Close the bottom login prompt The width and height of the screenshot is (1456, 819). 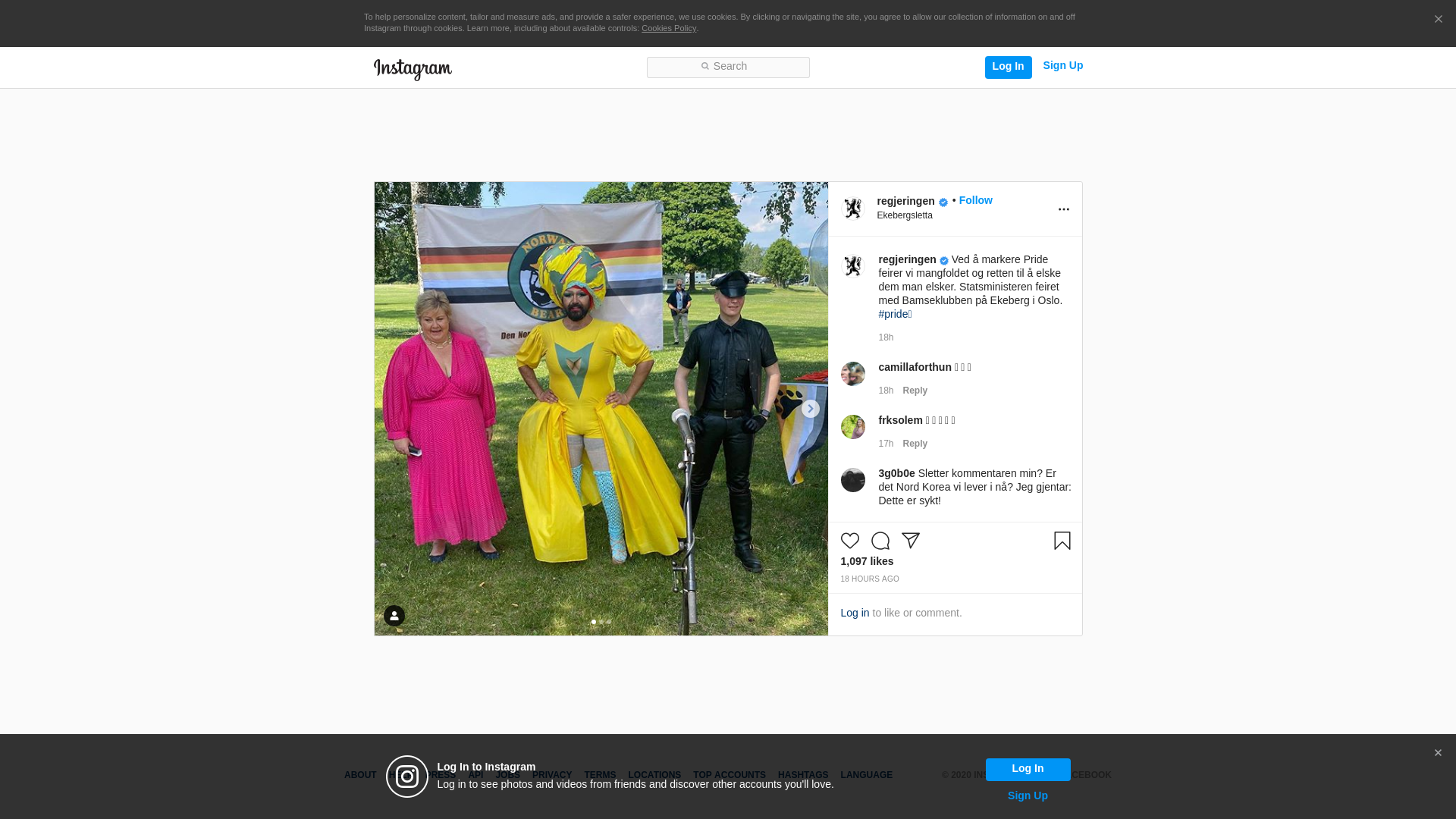(x=1438, y=753)
